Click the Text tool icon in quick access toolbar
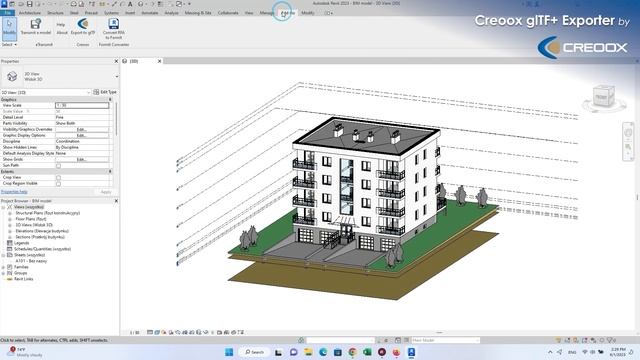The height and width of the screenshot is (360, 640). tap(130, 4)
